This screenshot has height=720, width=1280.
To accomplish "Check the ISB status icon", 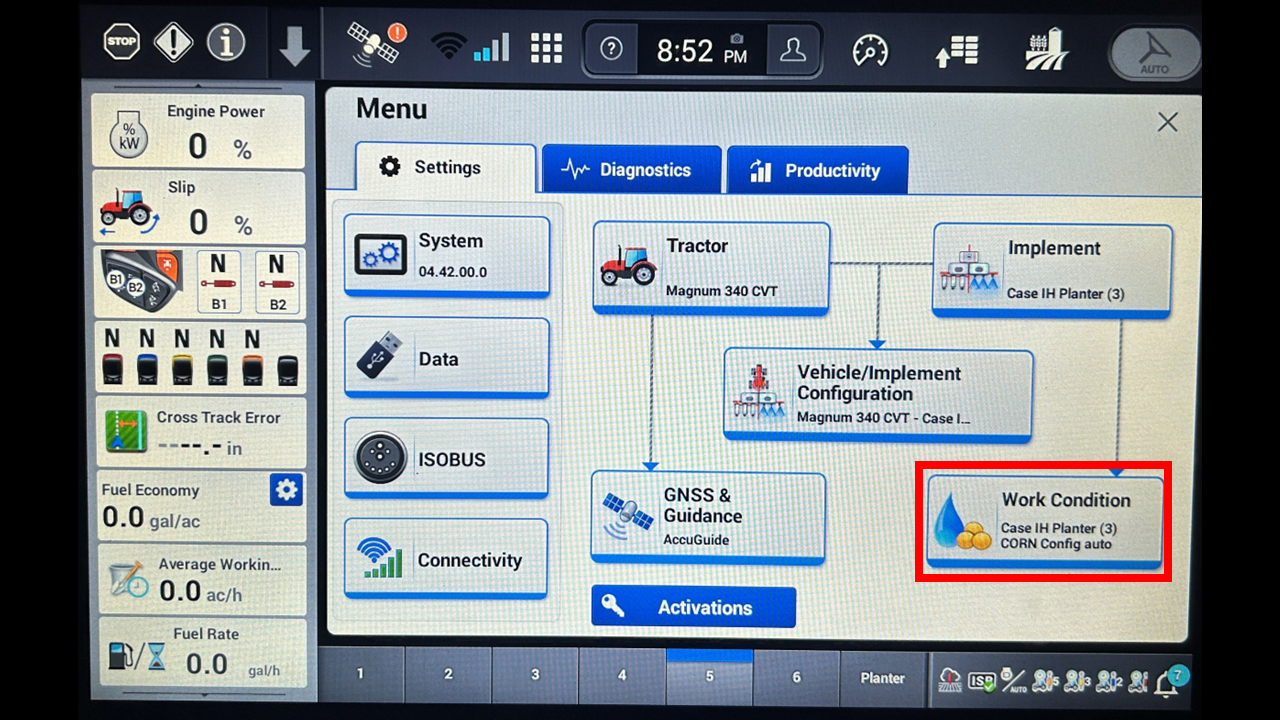I will 982,681.
